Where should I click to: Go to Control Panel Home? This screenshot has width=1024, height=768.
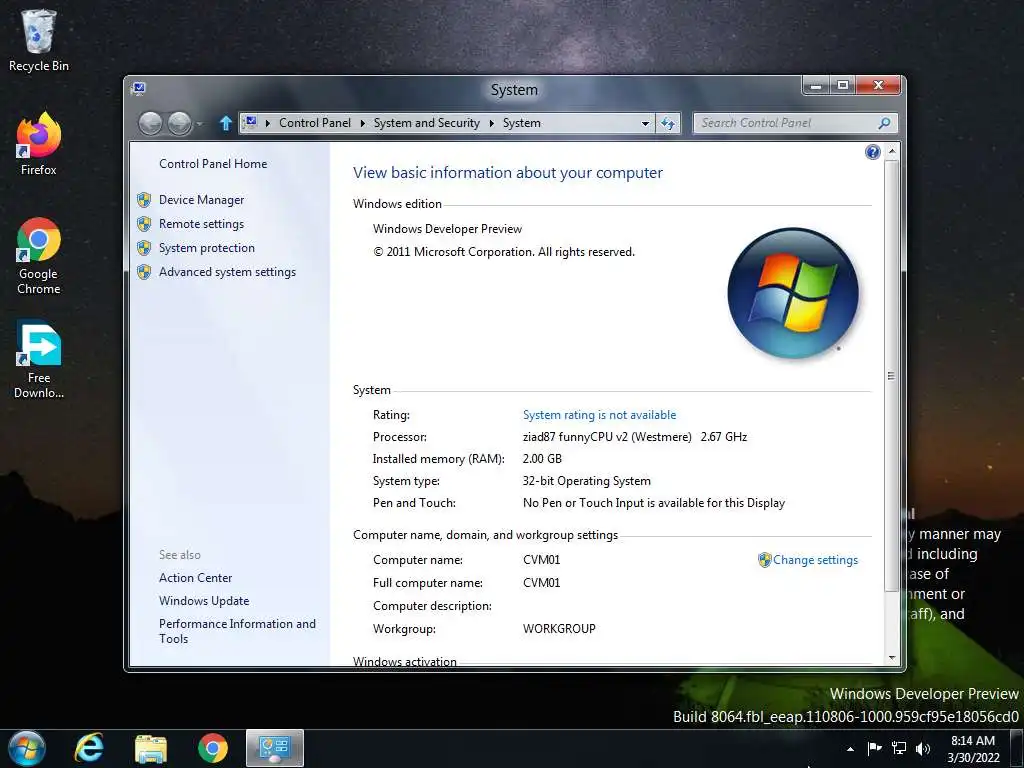pos(213,164)
